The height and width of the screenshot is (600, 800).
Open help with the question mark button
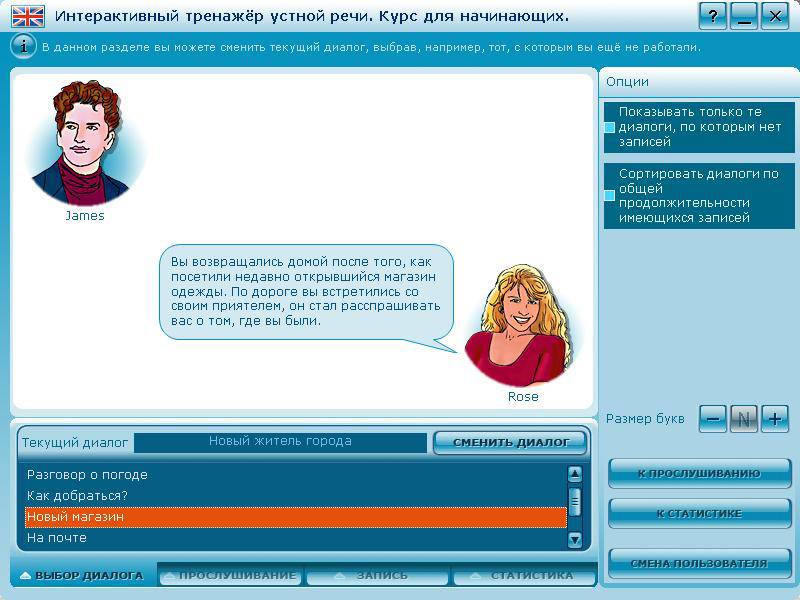tap(712, 16)
